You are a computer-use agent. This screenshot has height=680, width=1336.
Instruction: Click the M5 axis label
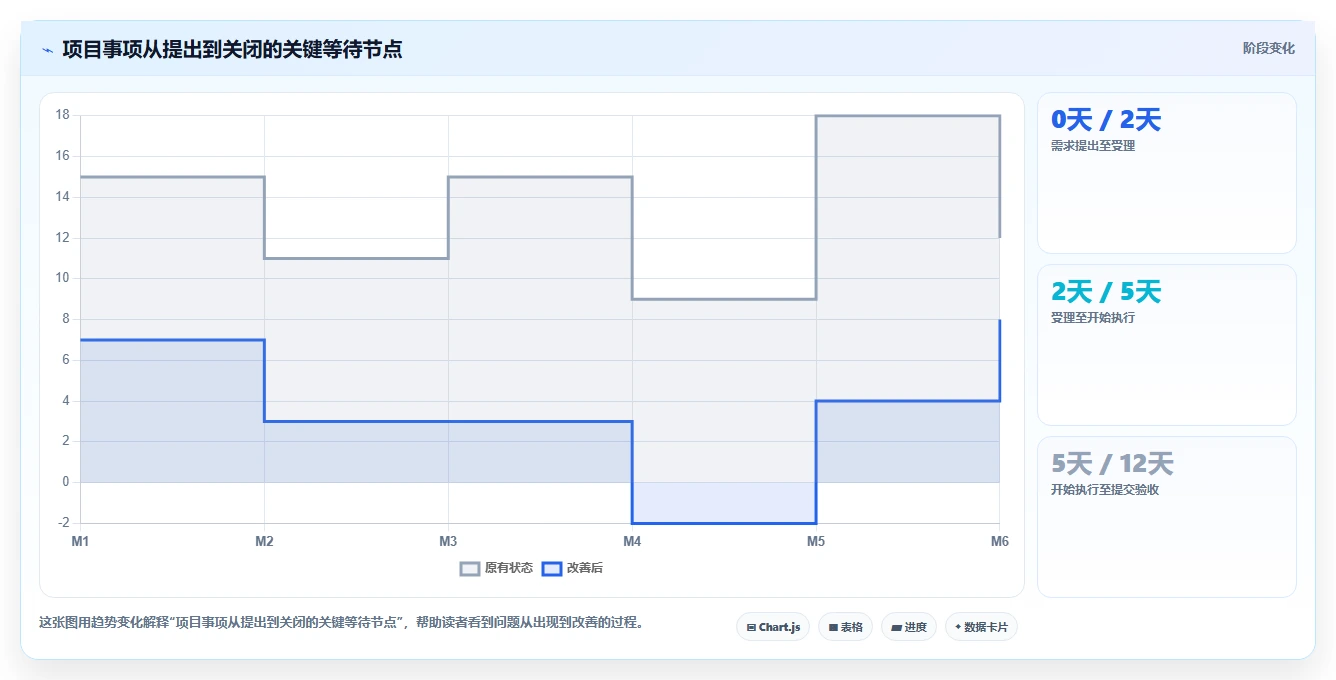816,541
